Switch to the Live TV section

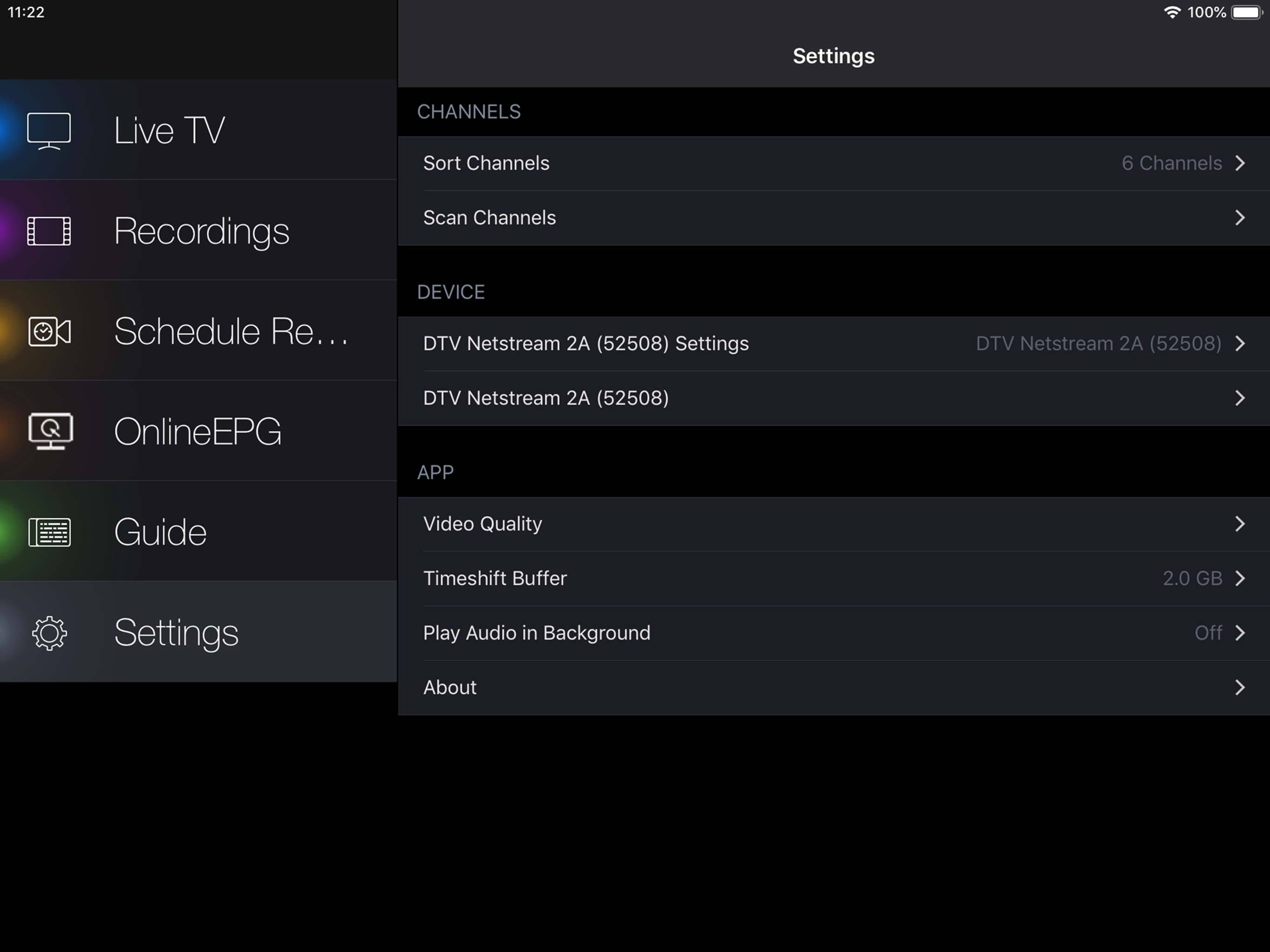(x=198, y=130)
